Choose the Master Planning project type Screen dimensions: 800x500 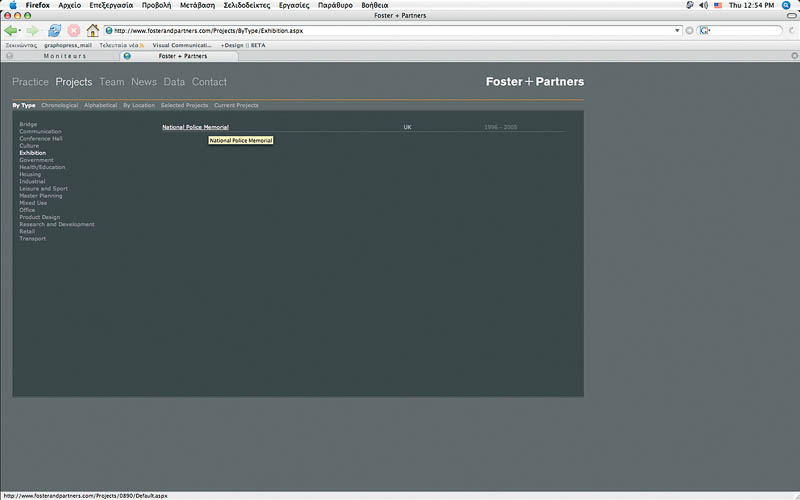tap(41, 196)
